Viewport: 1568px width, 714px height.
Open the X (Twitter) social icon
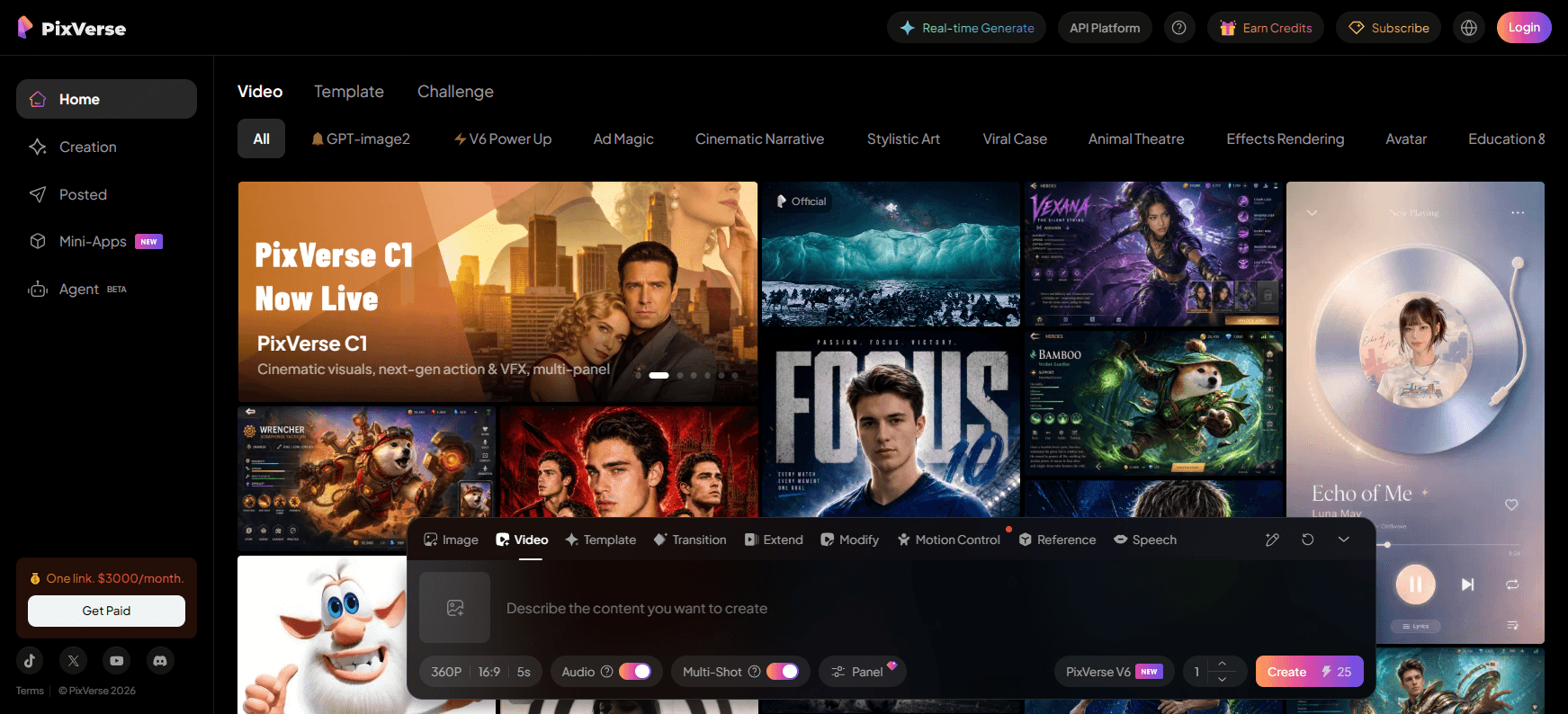coord(74,660)
